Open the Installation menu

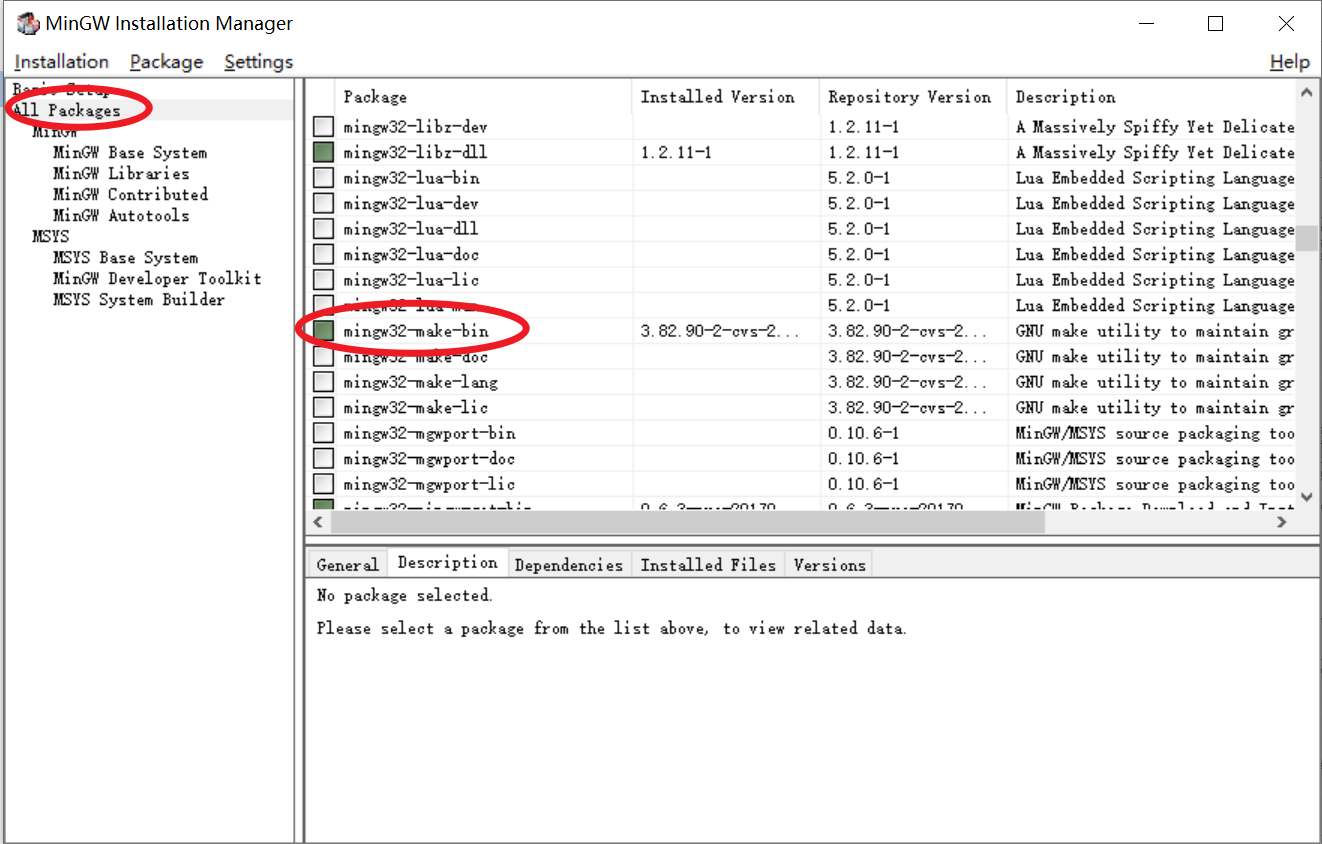coord(62,62)
